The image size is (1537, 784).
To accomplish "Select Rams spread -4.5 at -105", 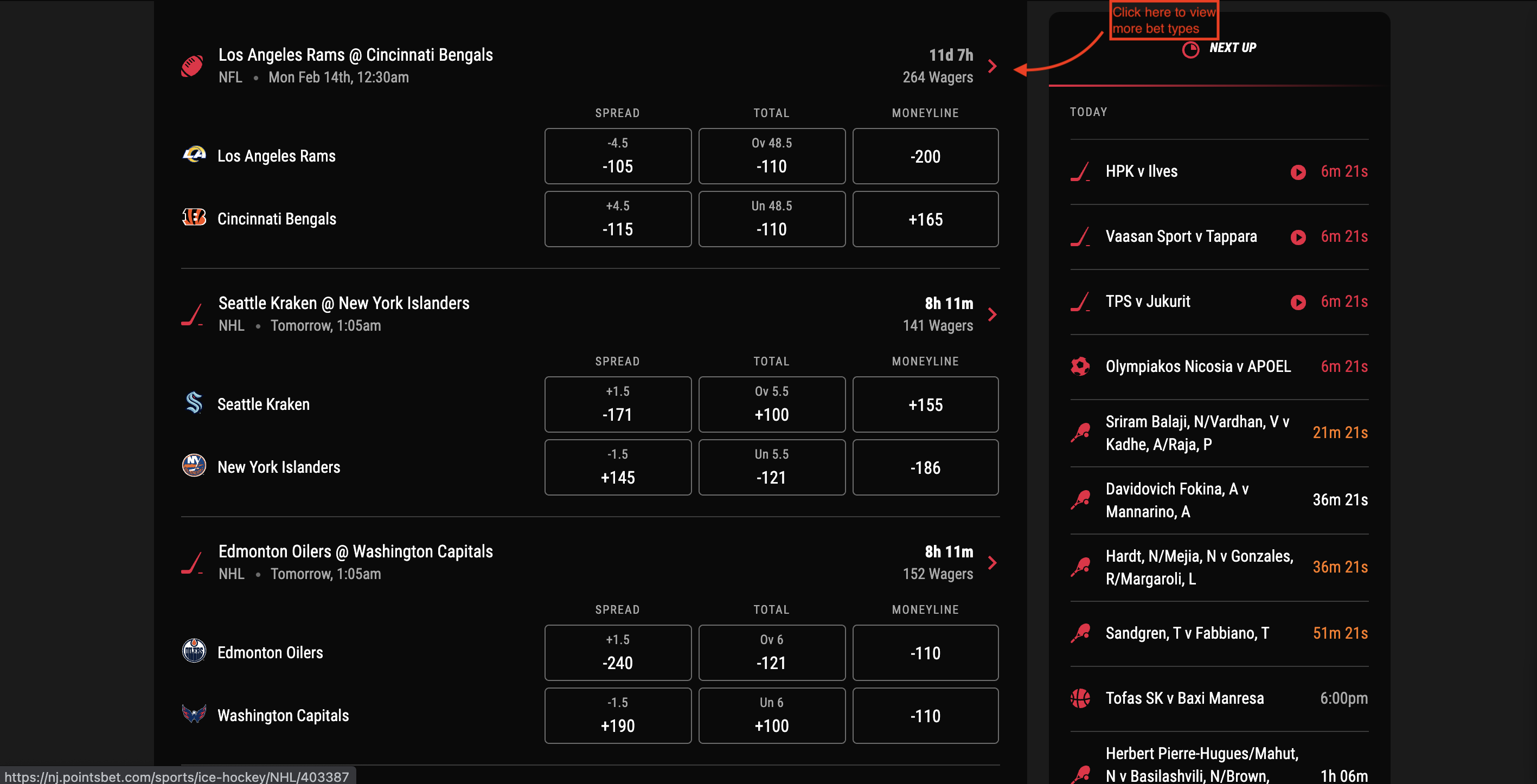I will click(x=618, y=156).
